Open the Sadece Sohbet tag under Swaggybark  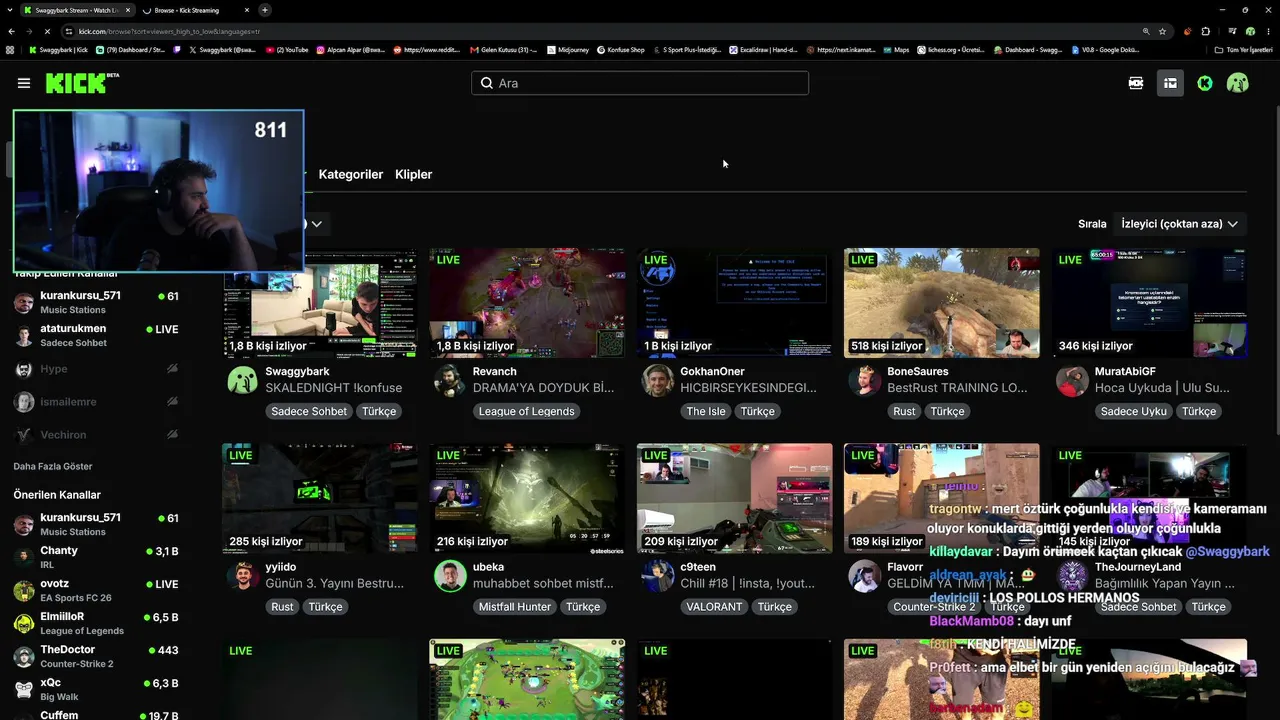pos(309,411)
